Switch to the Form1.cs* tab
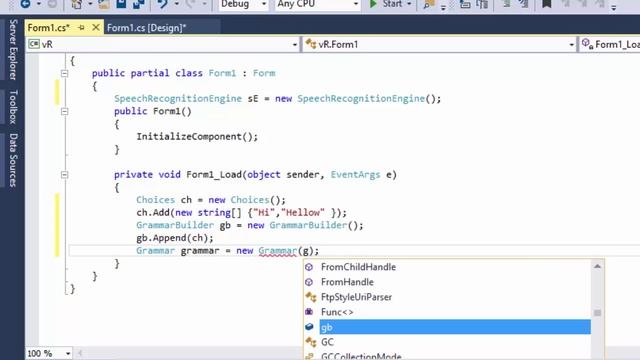The image size is (640, 360). [49, 28]
